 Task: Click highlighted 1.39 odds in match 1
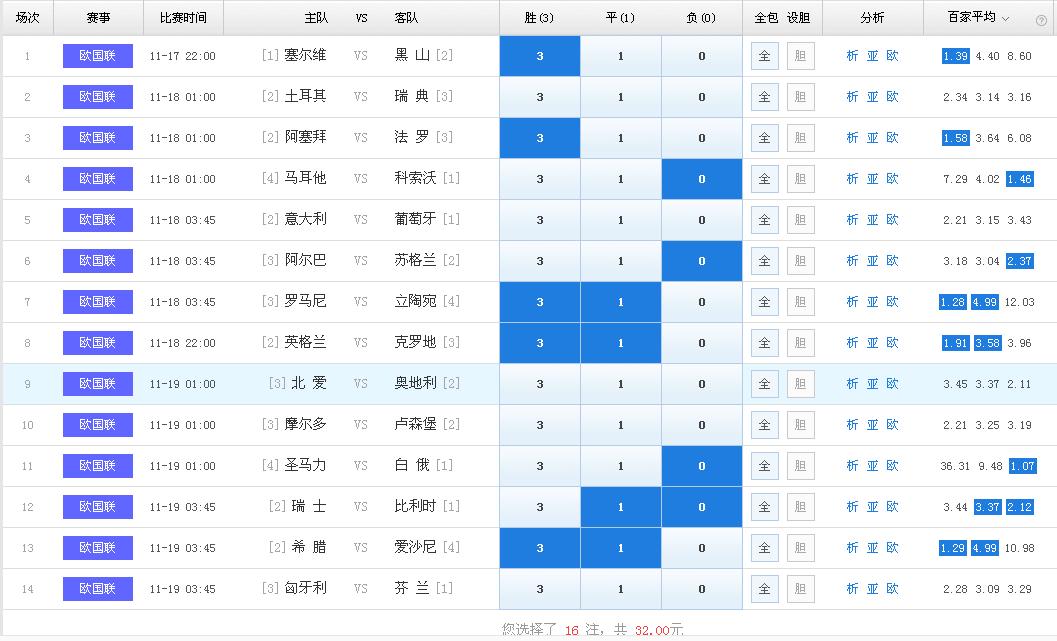click(955, 56)
